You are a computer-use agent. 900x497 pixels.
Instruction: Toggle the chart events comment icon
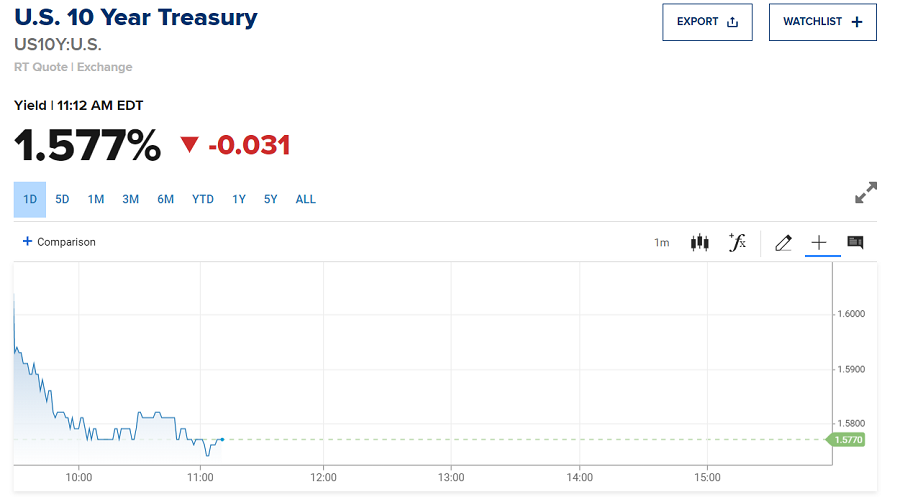click(x=855, y=242)
